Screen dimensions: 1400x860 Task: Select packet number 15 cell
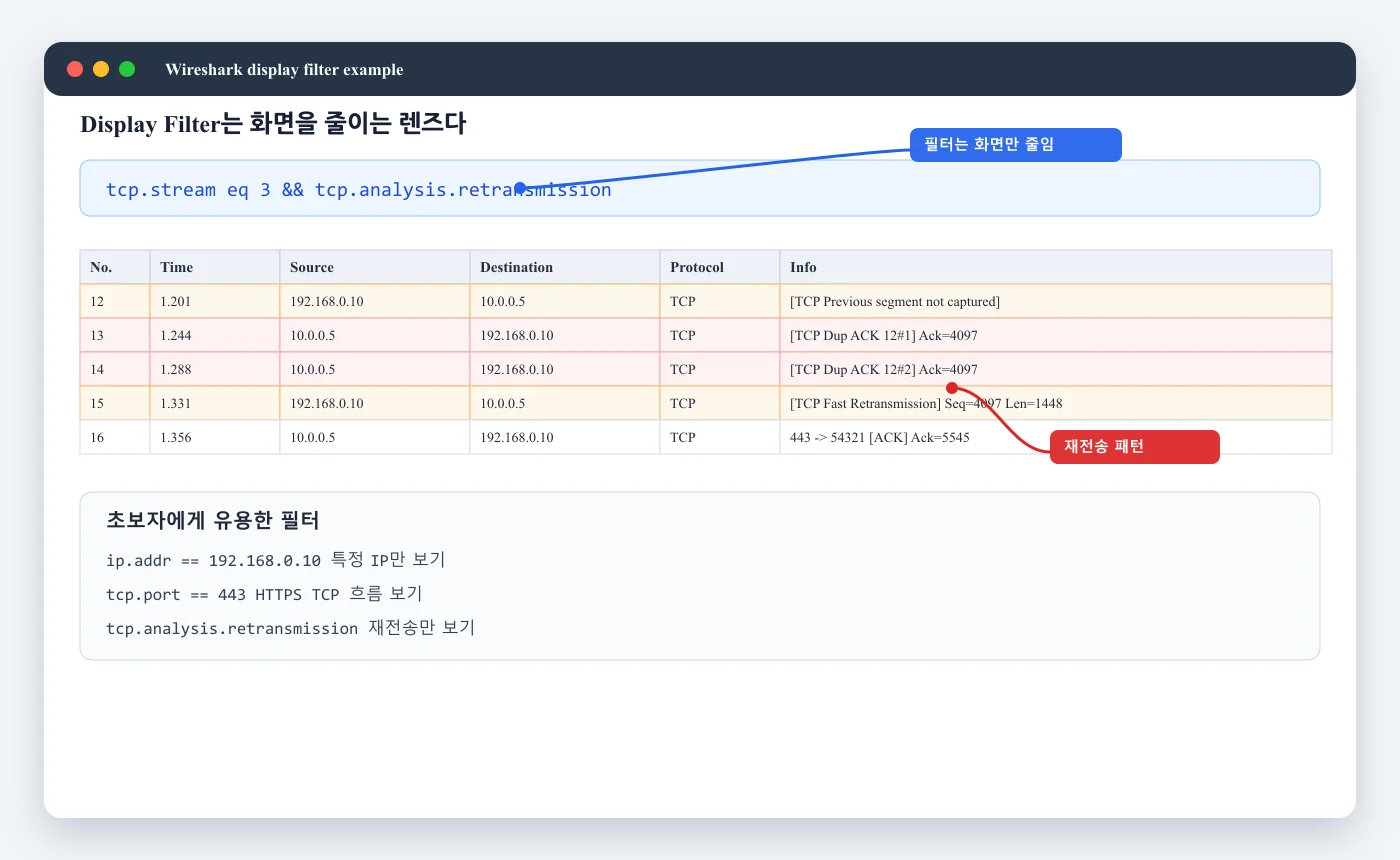[115, 403]
